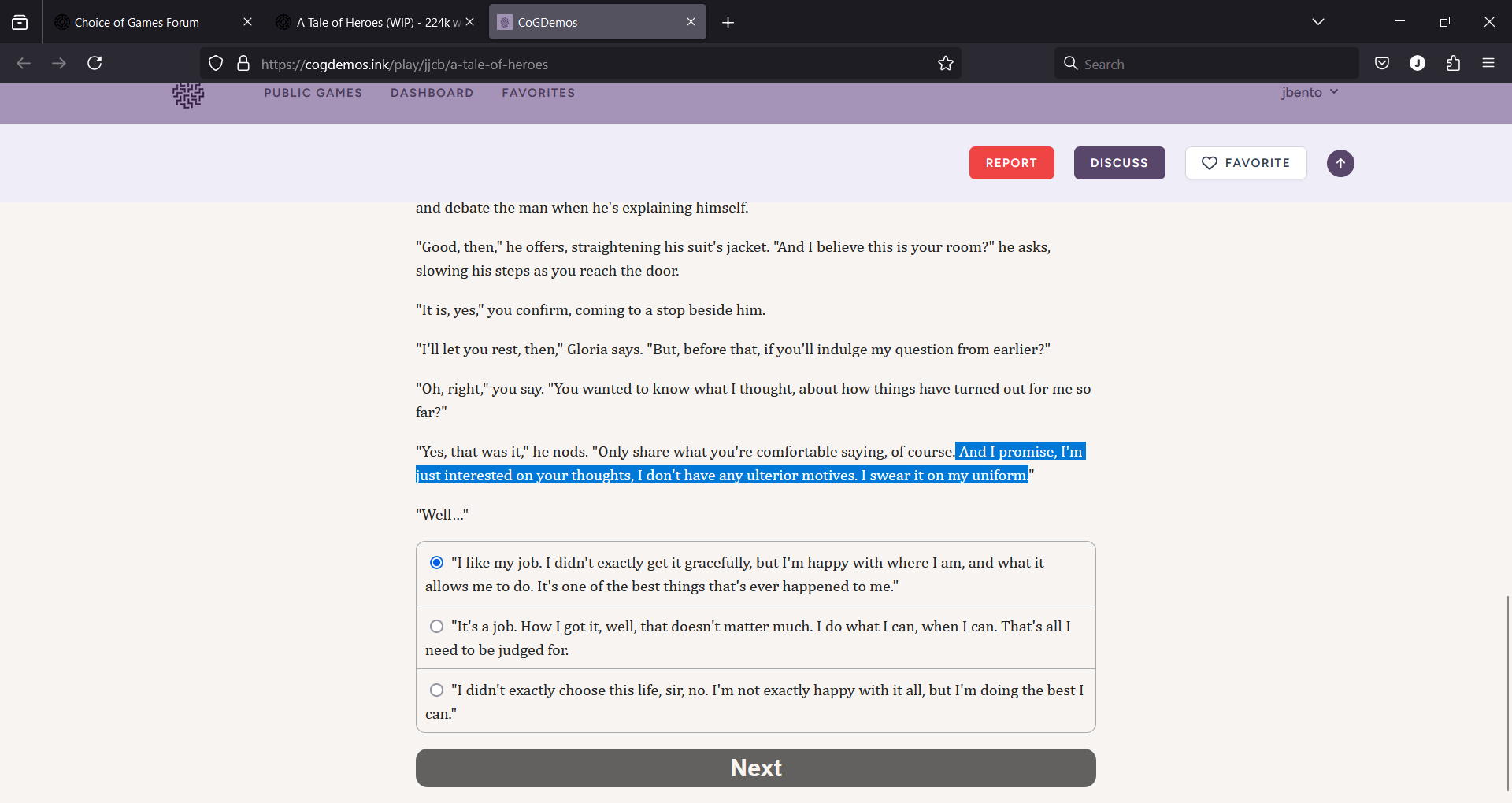Expand the jbento user menu
1512x803 pixels.
[x=1310, y=92]
